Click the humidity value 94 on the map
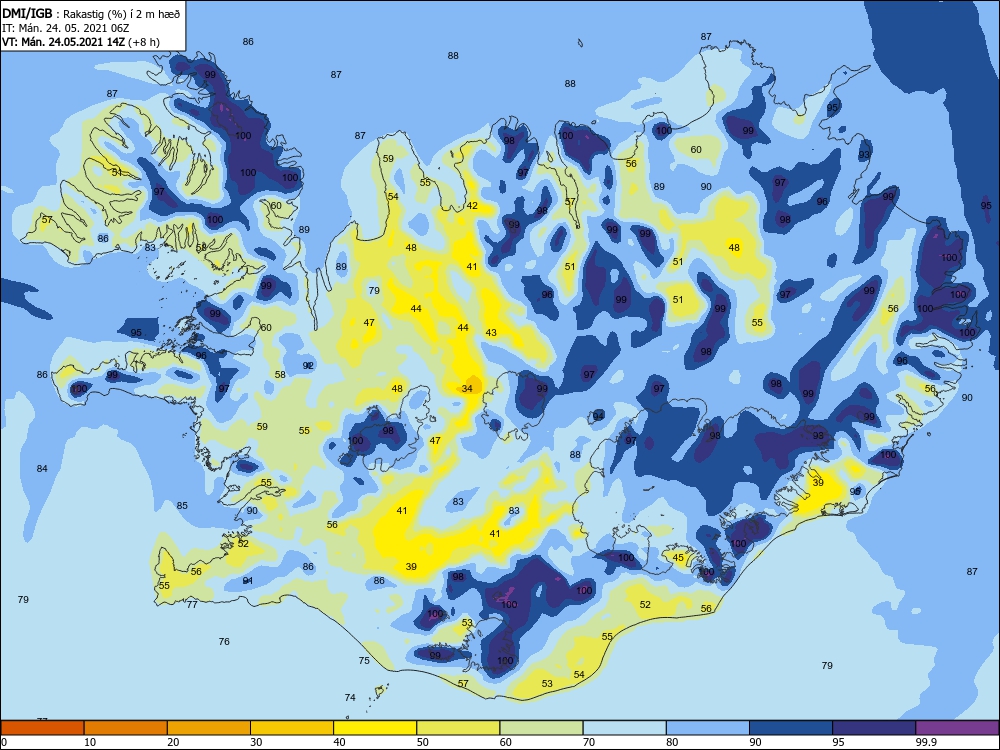This screenshot has height=750, width=1000. (598, 416)
